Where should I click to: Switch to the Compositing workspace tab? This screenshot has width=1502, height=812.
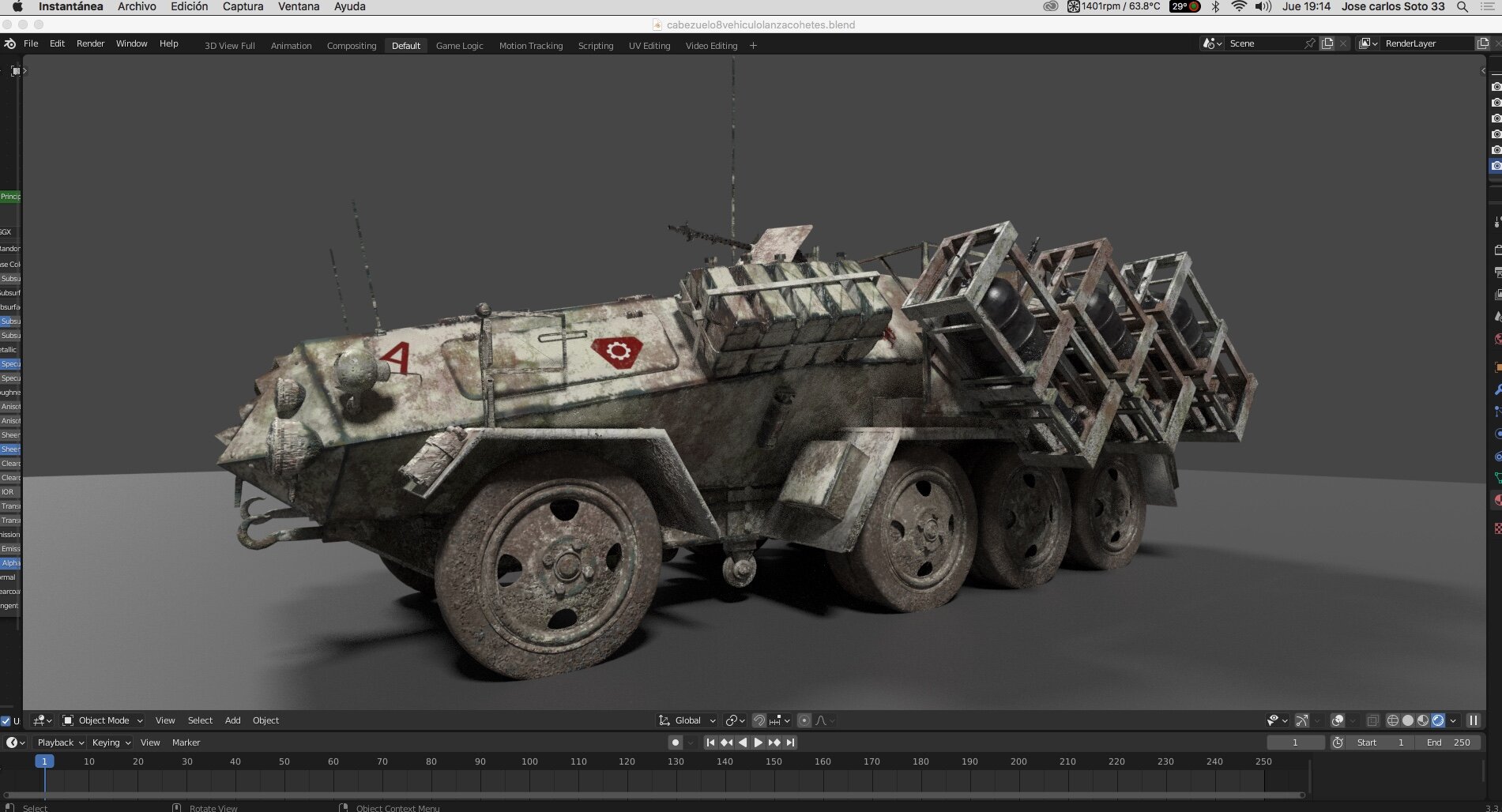[352, 46]
